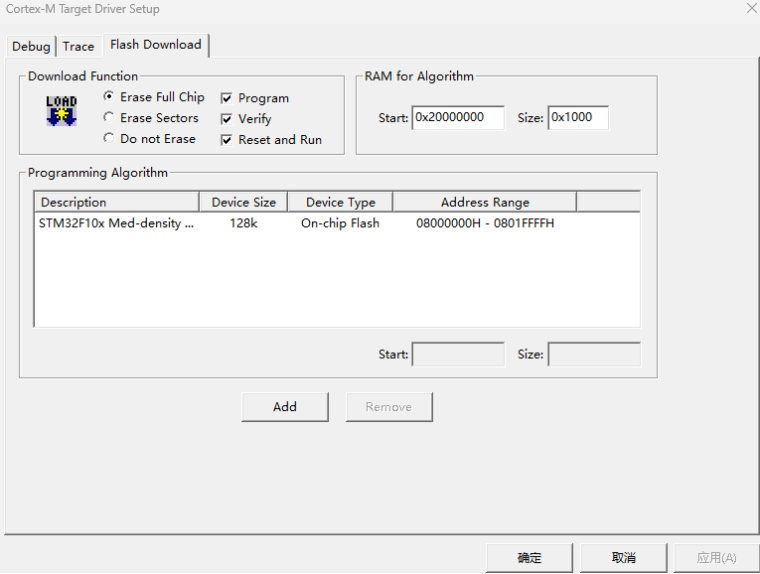
Task: Click the On-chip Flash device type cell
Action: point(340,223)
